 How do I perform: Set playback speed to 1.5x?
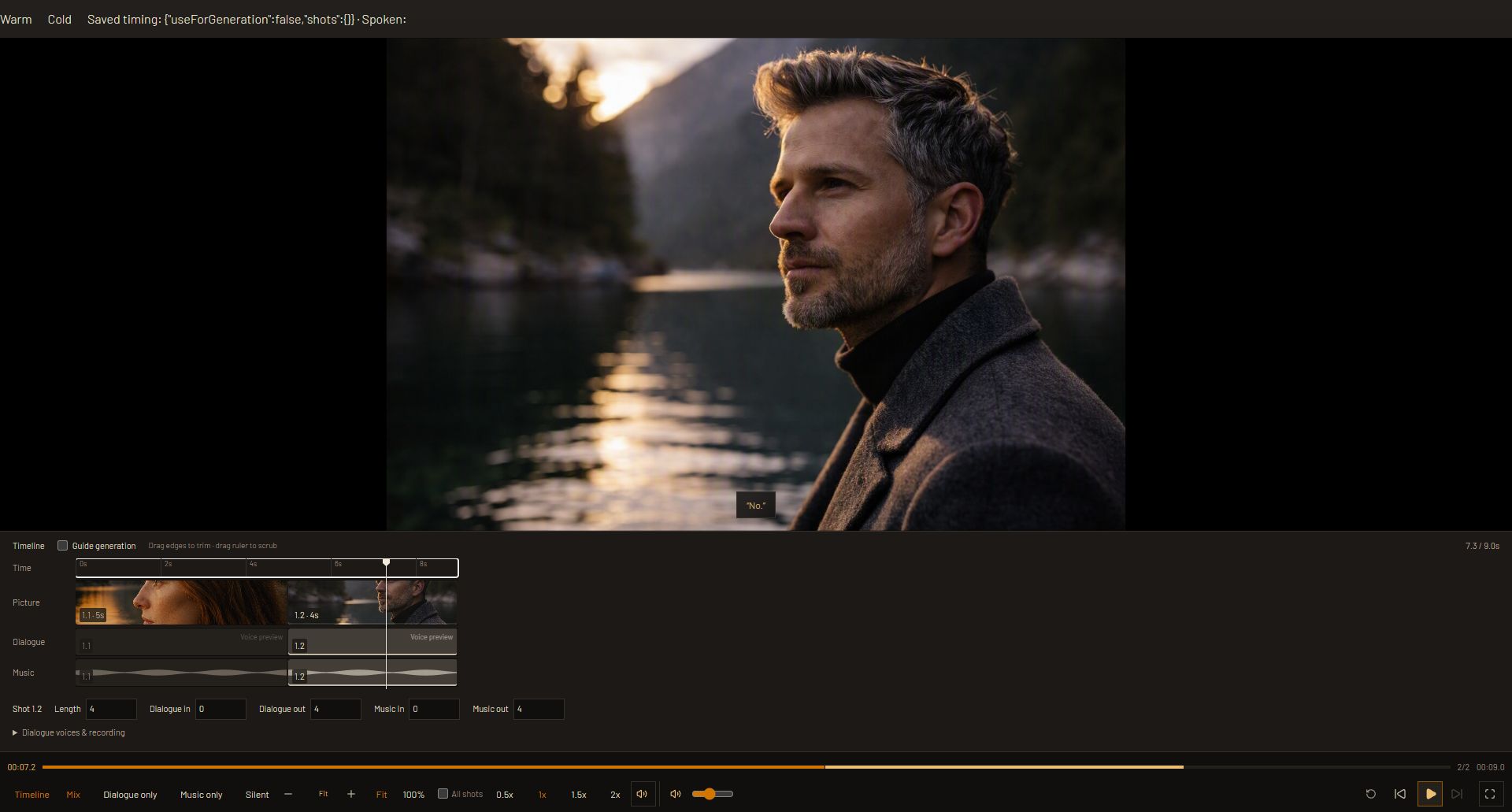[x=579, y=795]
